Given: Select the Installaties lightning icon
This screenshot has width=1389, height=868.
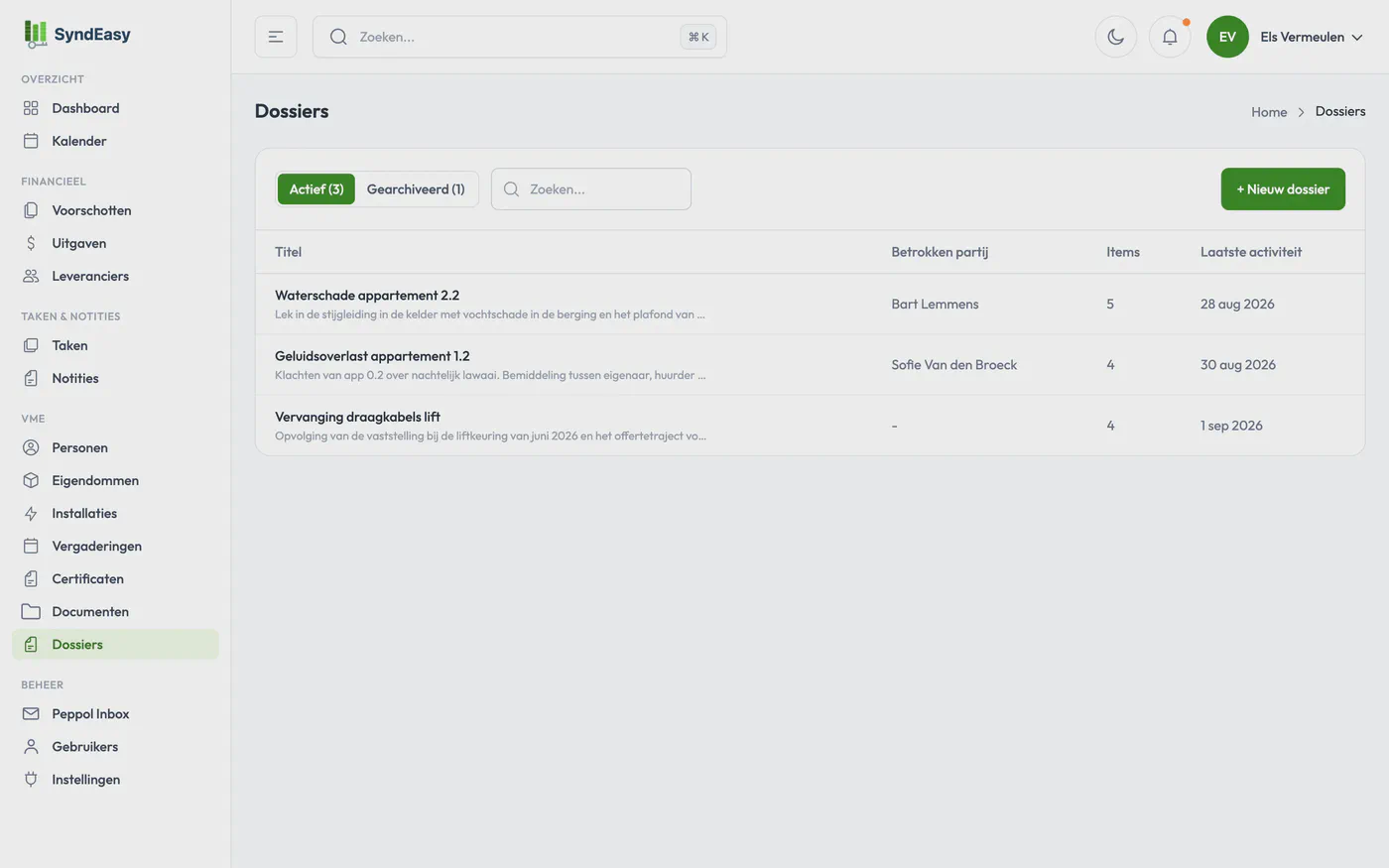Looking at the screenshot, I should point(31,513).
